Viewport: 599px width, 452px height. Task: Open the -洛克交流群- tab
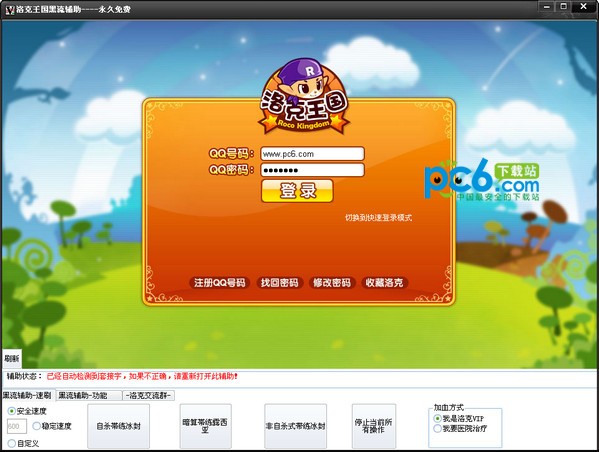coord(149,395)
